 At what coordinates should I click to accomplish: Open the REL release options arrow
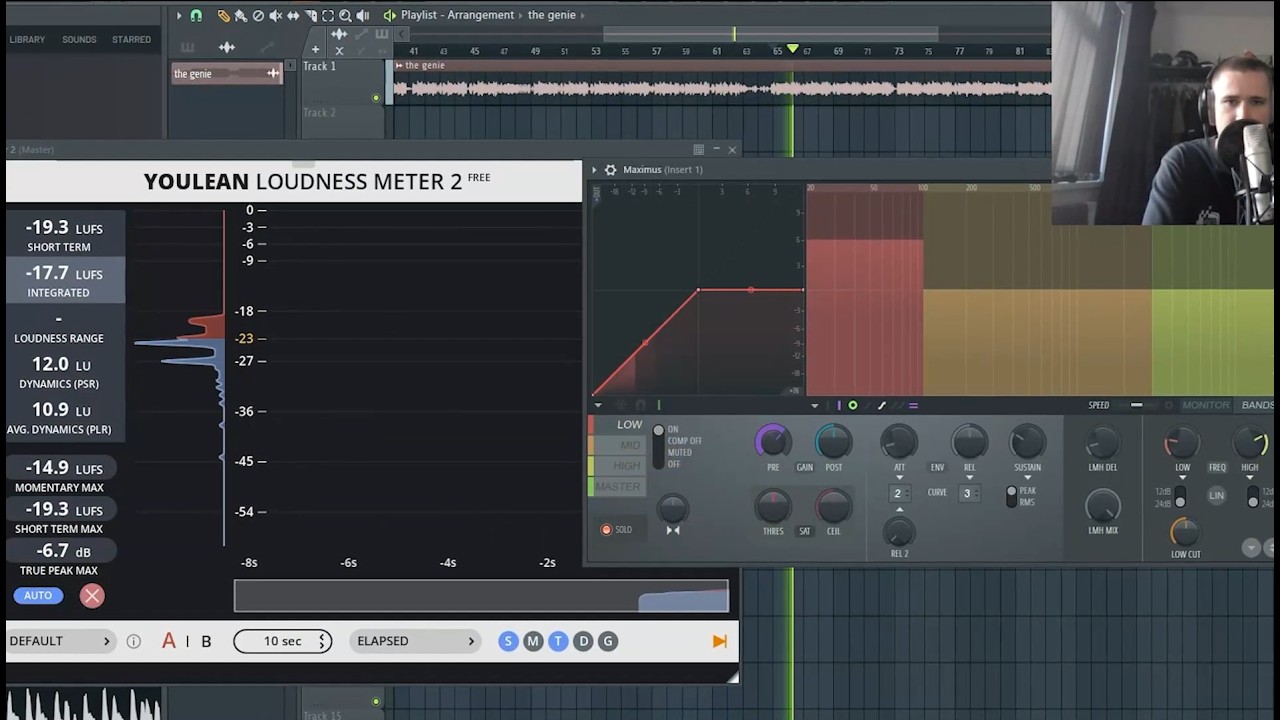point(969,477)
